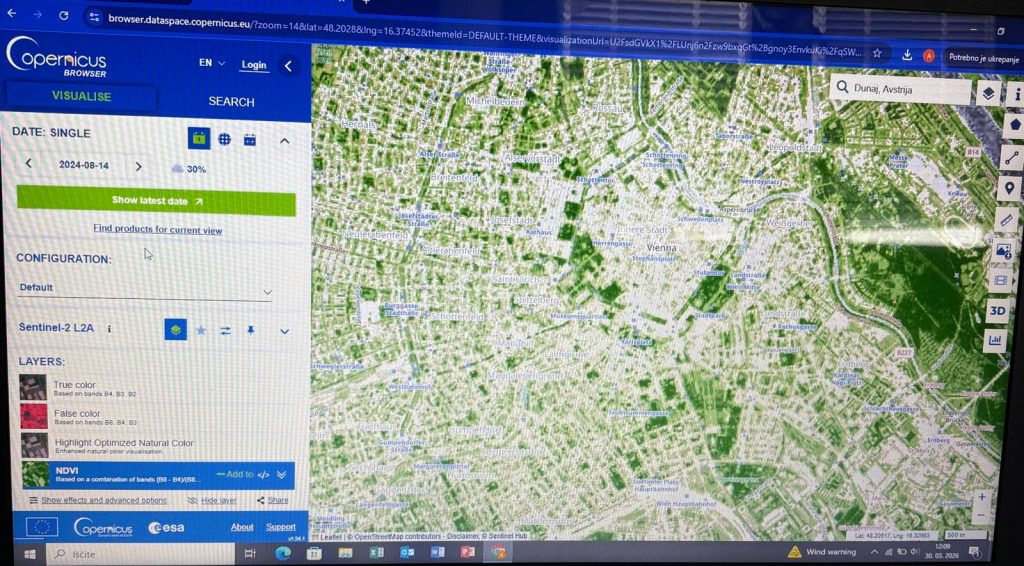Select the VISUALISE tab
Screen dimensions: 1024x566
(x=81, y=97)
